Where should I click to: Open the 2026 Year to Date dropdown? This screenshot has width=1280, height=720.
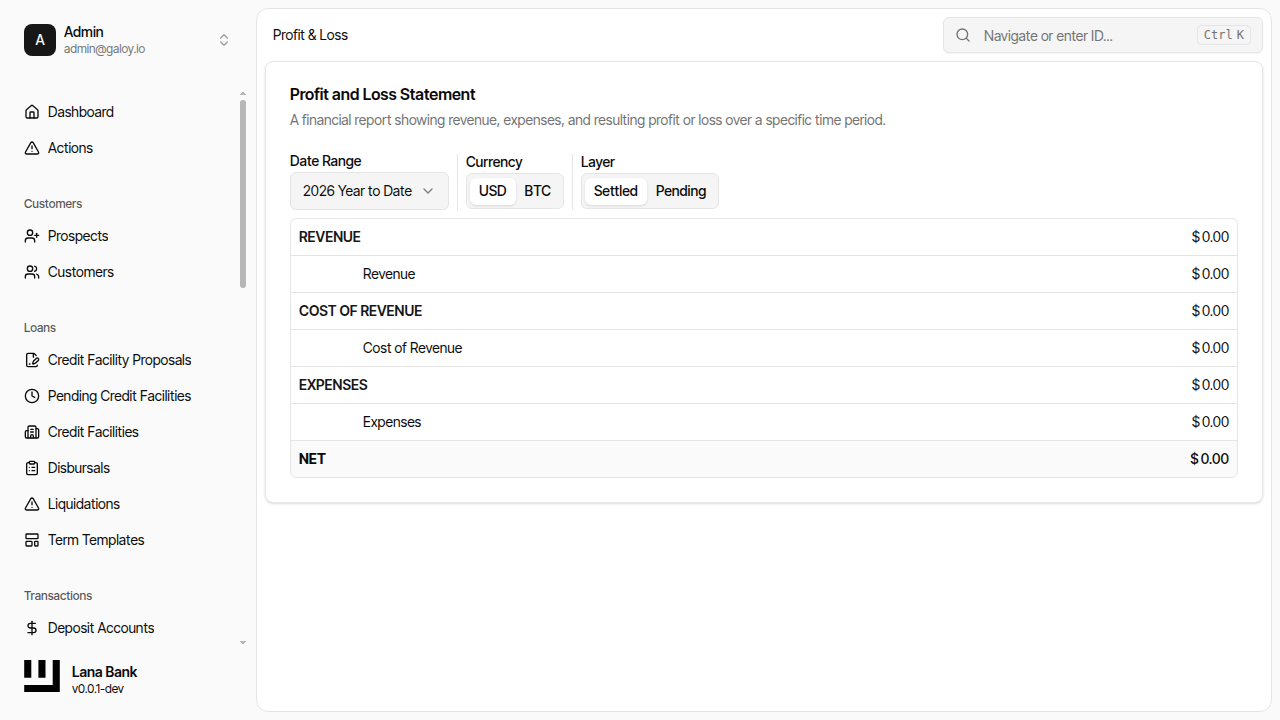[x=369, y=191]
